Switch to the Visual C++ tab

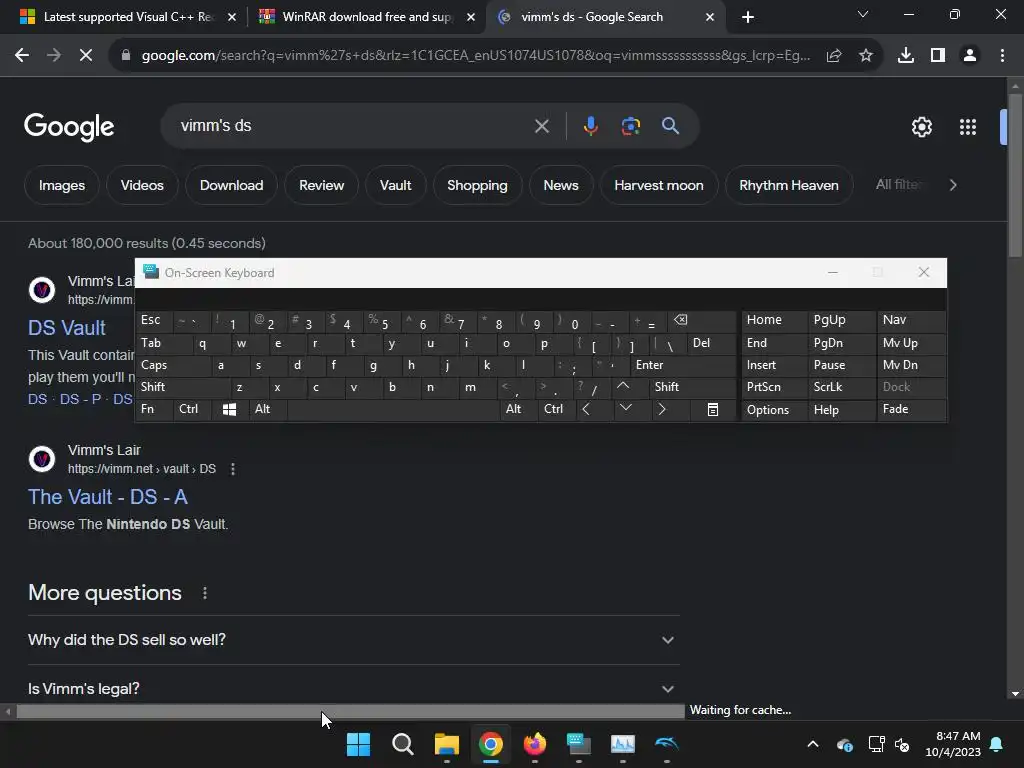click(125, 17)
